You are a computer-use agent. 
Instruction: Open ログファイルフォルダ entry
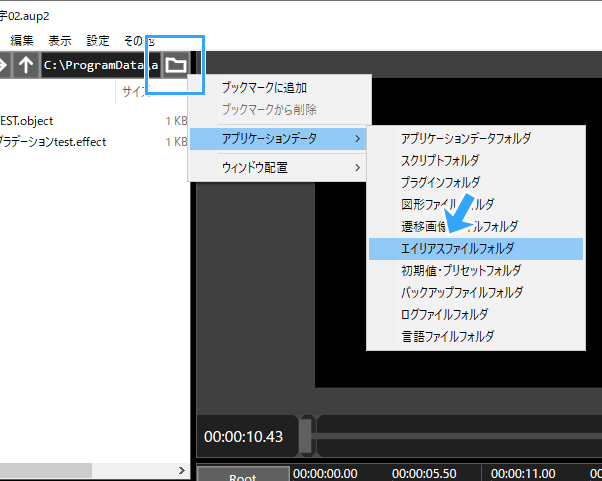pos(476,314)
